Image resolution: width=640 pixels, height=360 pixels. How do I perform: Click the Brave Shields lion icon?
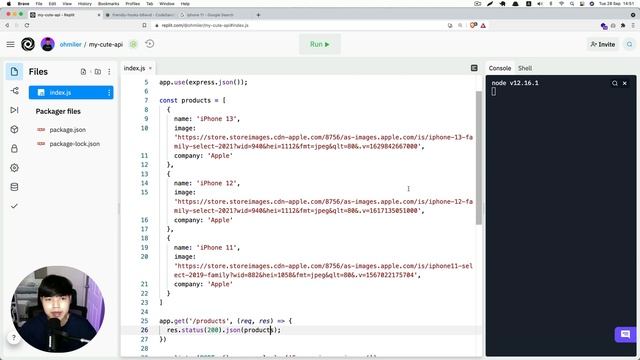pyautogui.click(x=473, y=25)
